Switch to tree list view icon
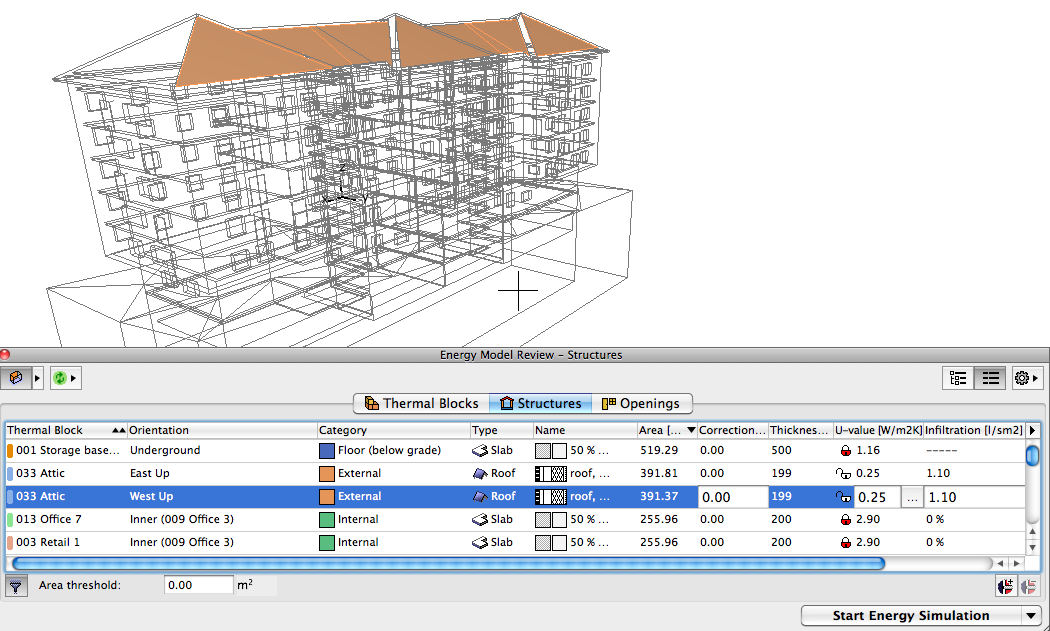The height and width of the screenshot is (631, 1050). [958, 378]
